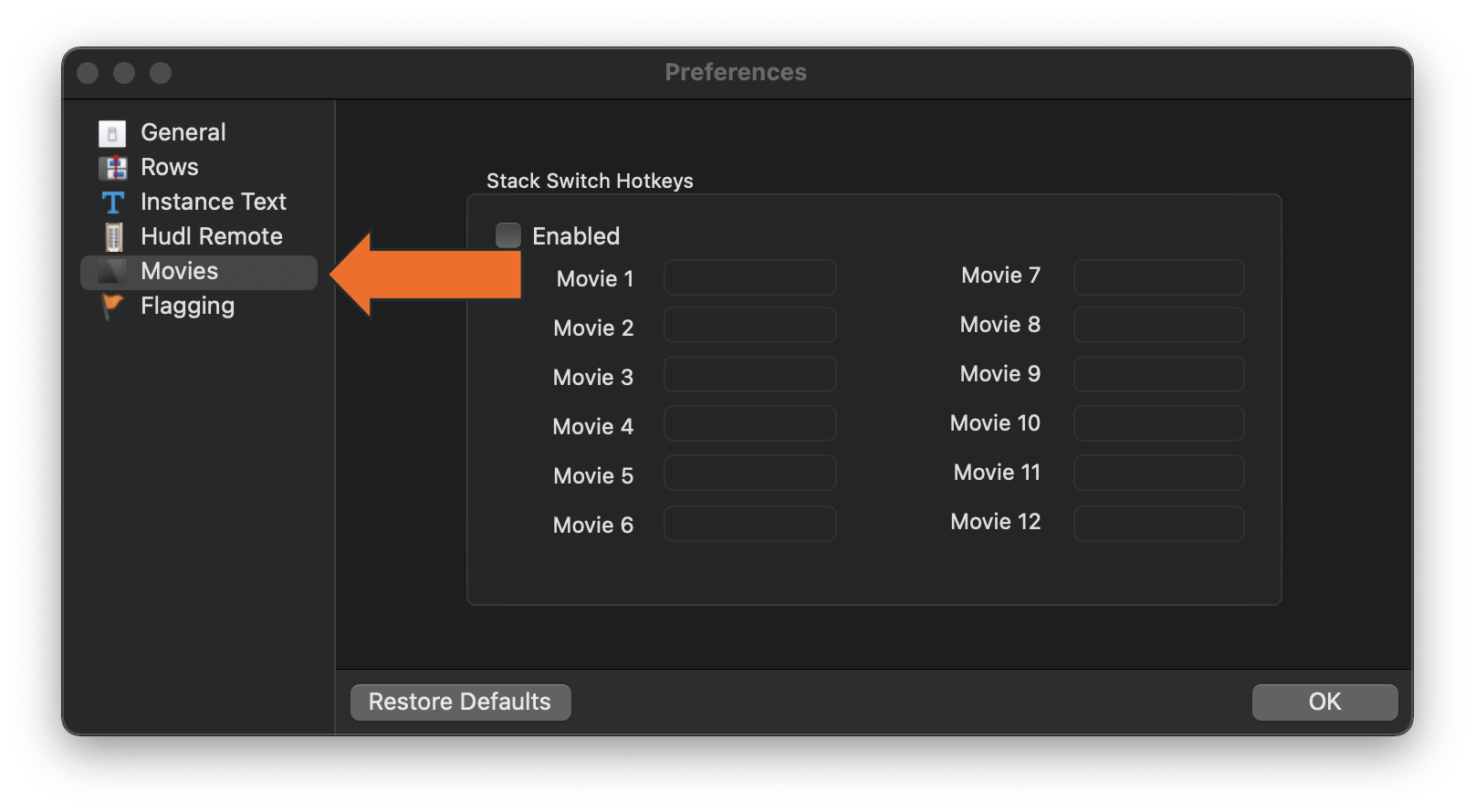Focus the Movie 4 hotkey field
Screen dimensions: 1475x812
tap(750, 423)
